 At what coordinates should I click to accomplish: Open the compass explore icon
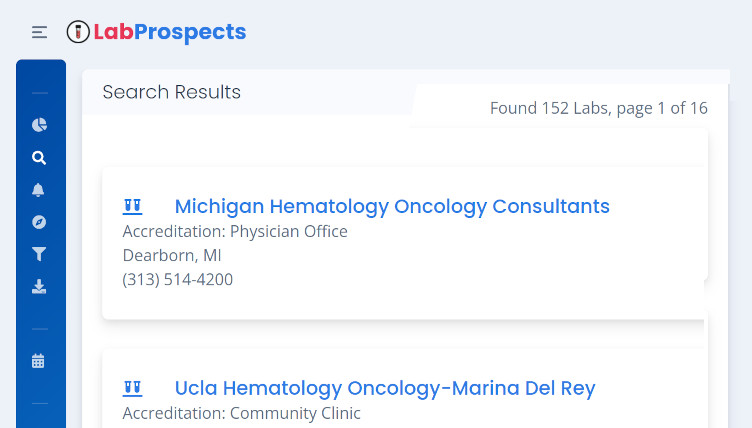[x=39, y=222]
